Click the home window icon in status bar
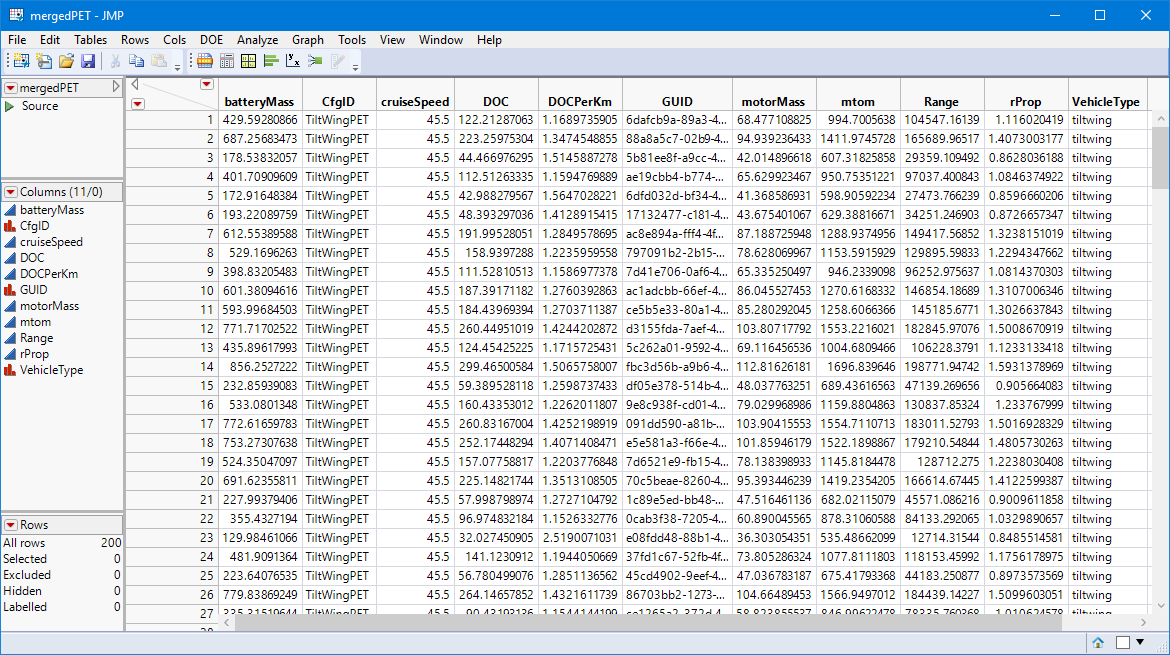 click(1098, 642)
